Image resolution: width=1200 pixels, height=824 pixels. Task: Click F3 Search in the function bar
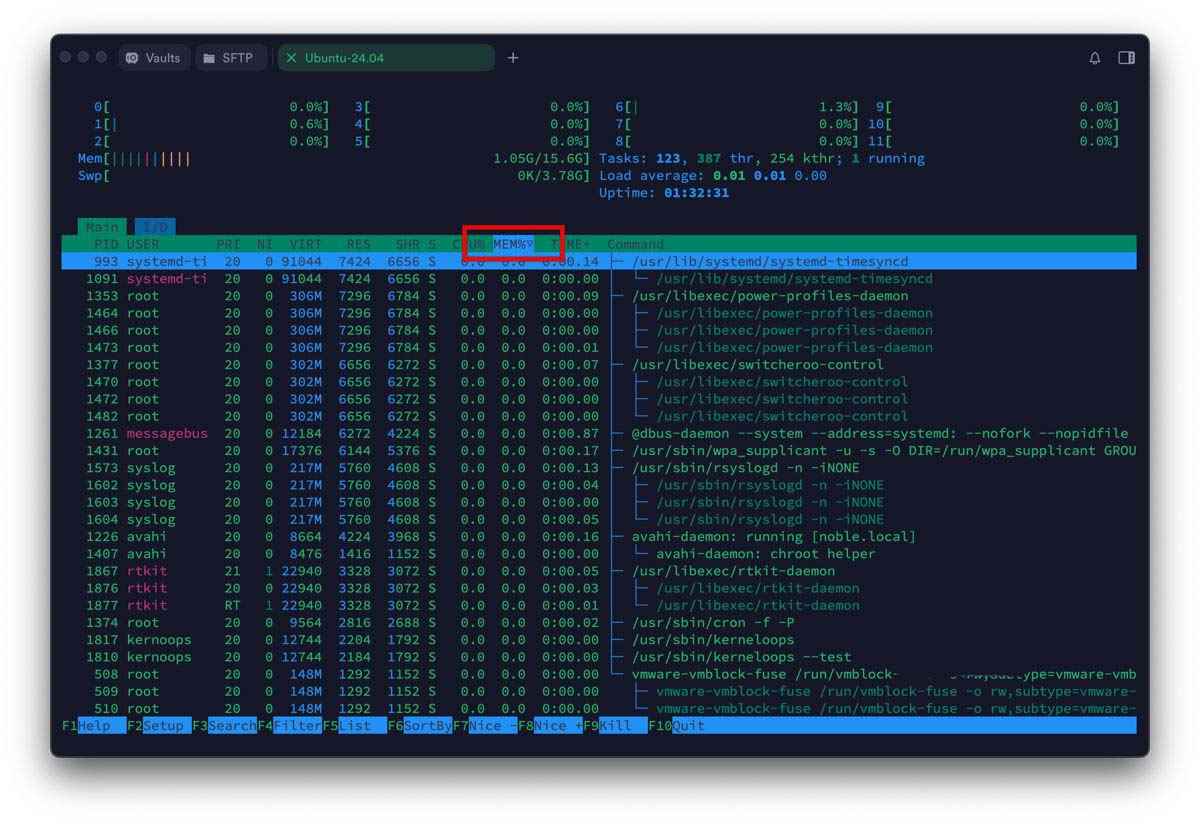(x=224, y=725)
